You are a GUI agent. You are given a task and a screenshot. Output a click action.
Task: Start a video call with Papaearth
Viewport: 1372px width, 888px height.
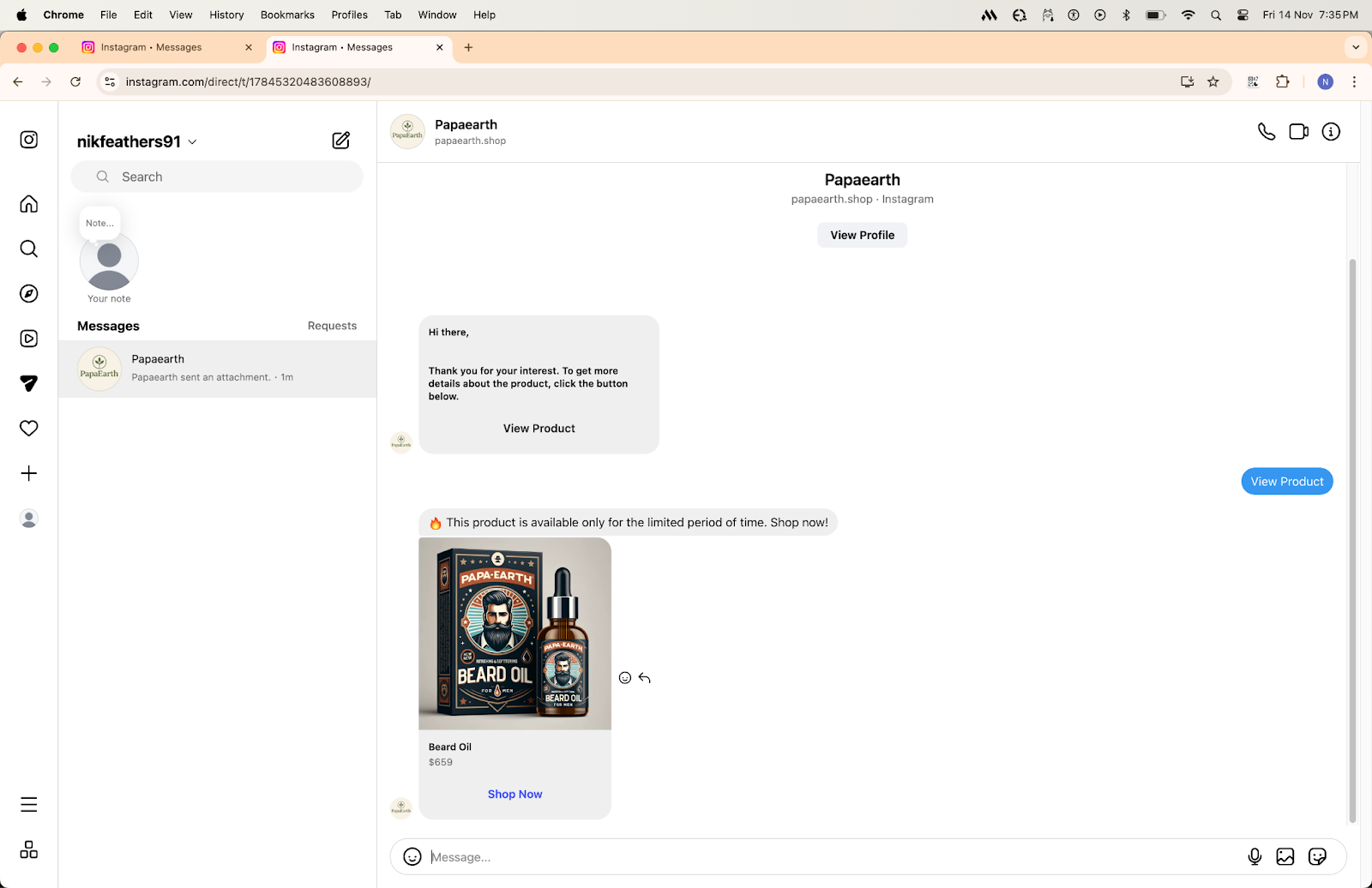point(1298,132)
